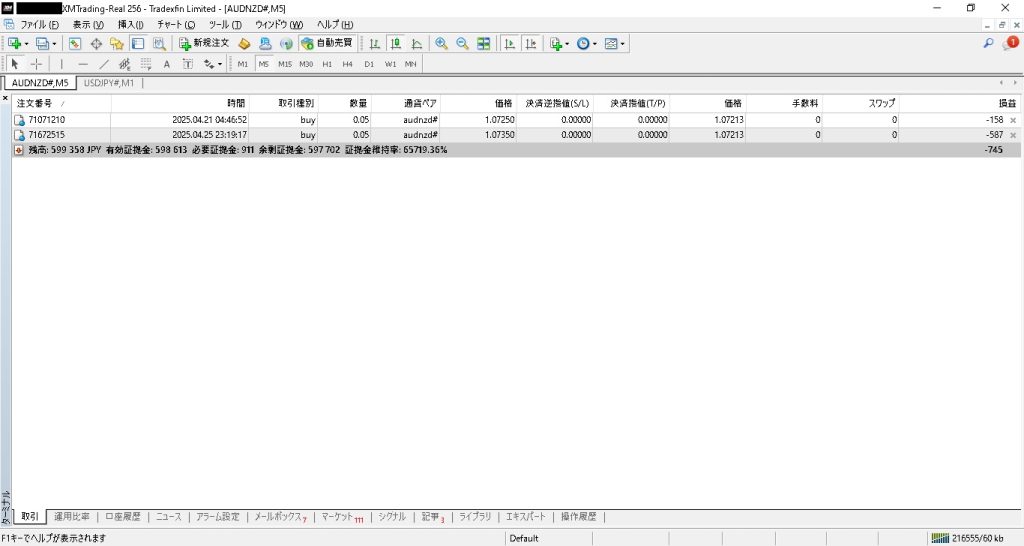Select the USDJPY#,M1 chart tab
The width and height of the screenshot is (1024, 546).
109,83
